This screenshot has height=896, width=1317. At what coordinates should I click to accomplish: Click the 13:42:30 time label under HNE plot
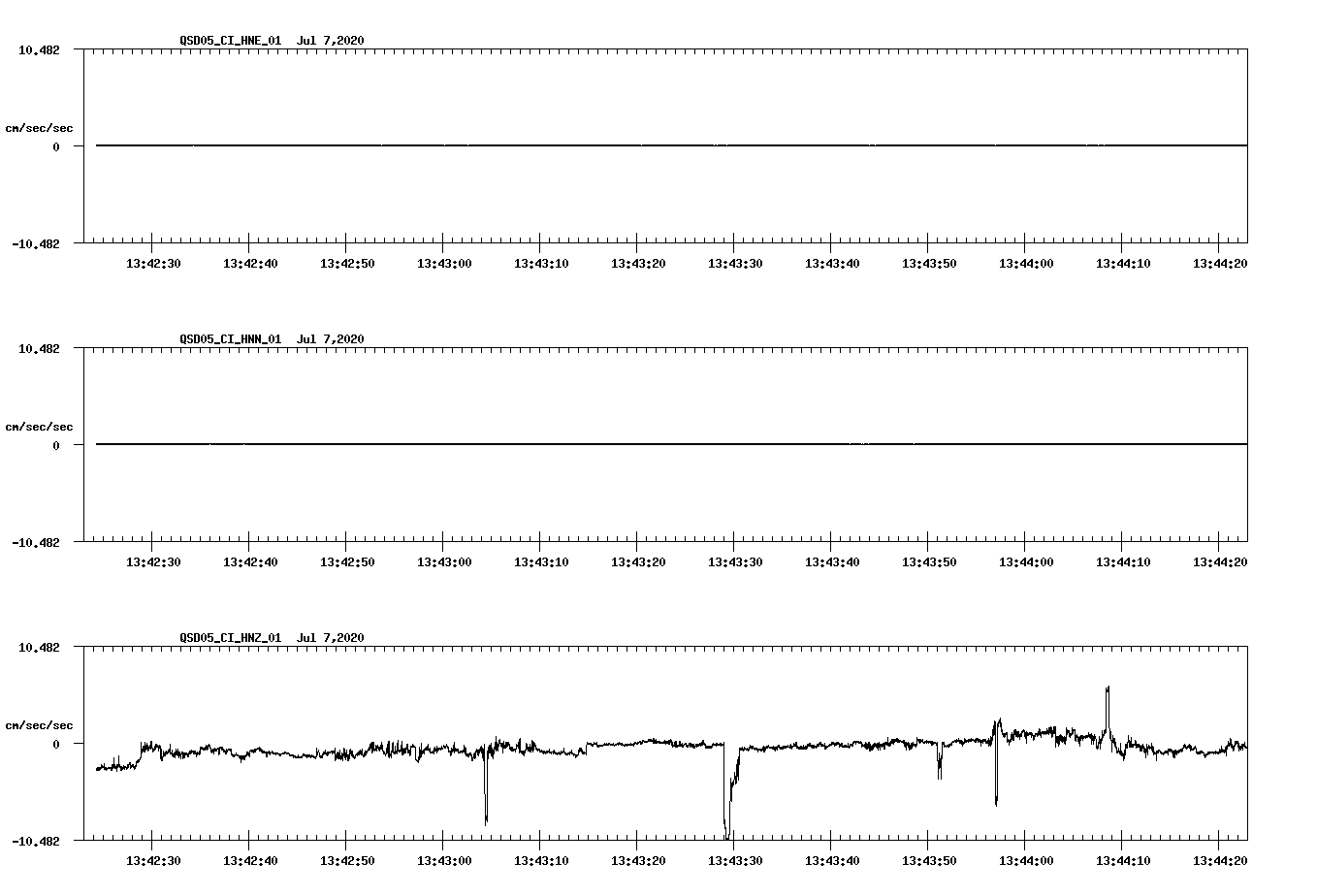[153, 263]
